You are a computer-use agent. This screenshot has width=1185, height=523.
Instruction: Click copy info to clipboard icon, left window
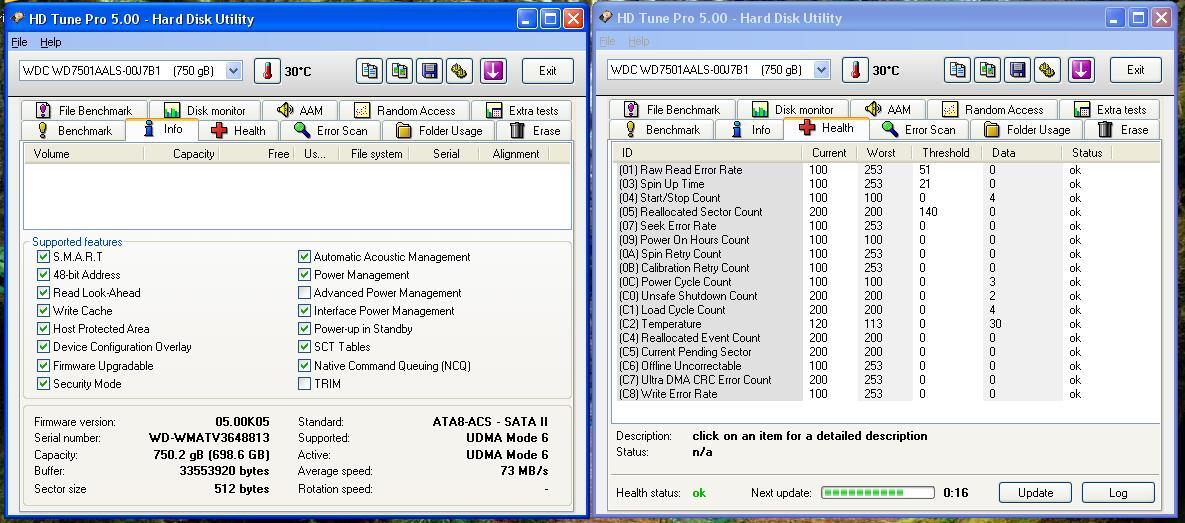point(370,71)
